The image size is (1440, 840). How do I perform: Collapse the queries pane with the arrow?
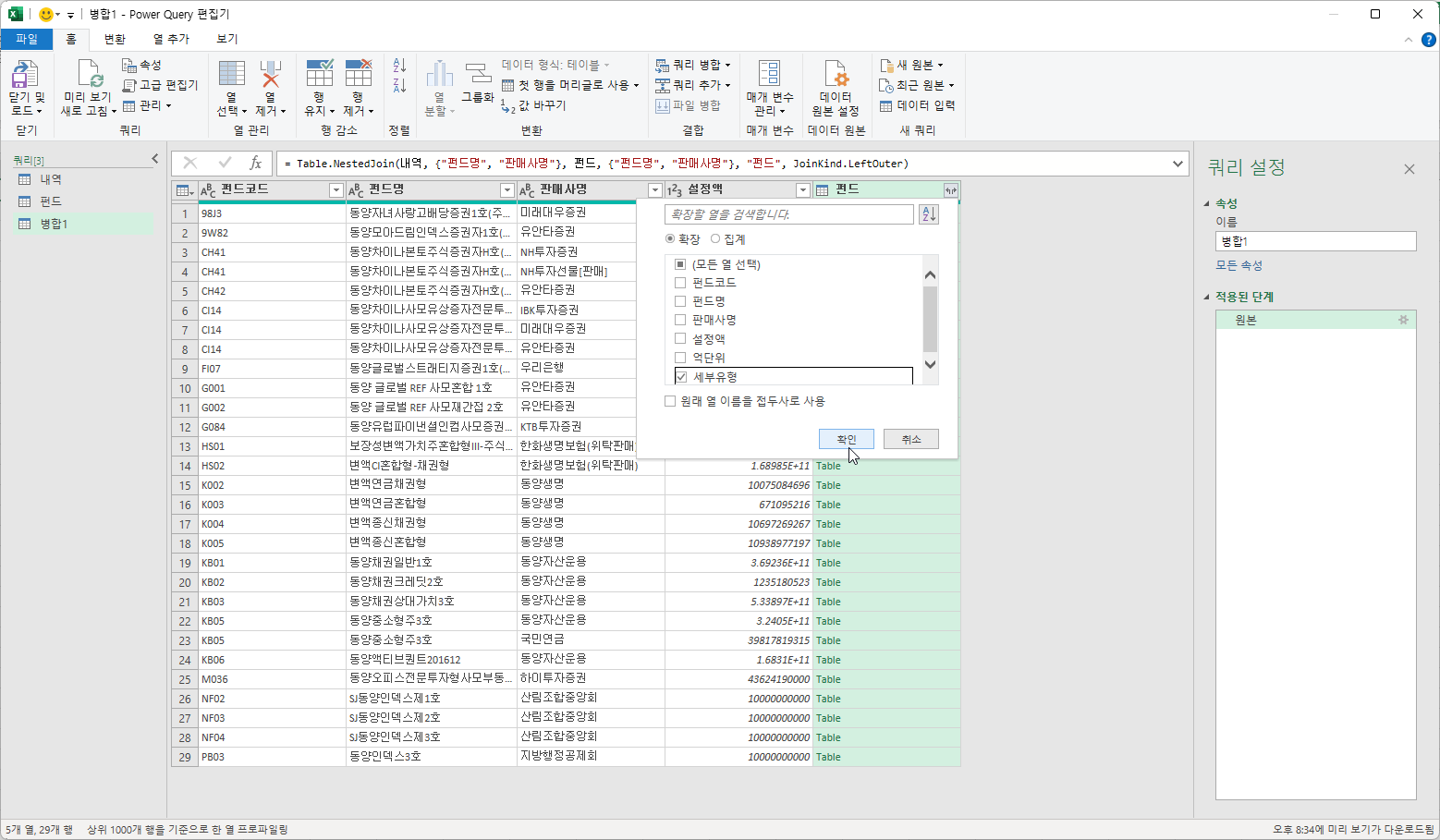(155, 159)
